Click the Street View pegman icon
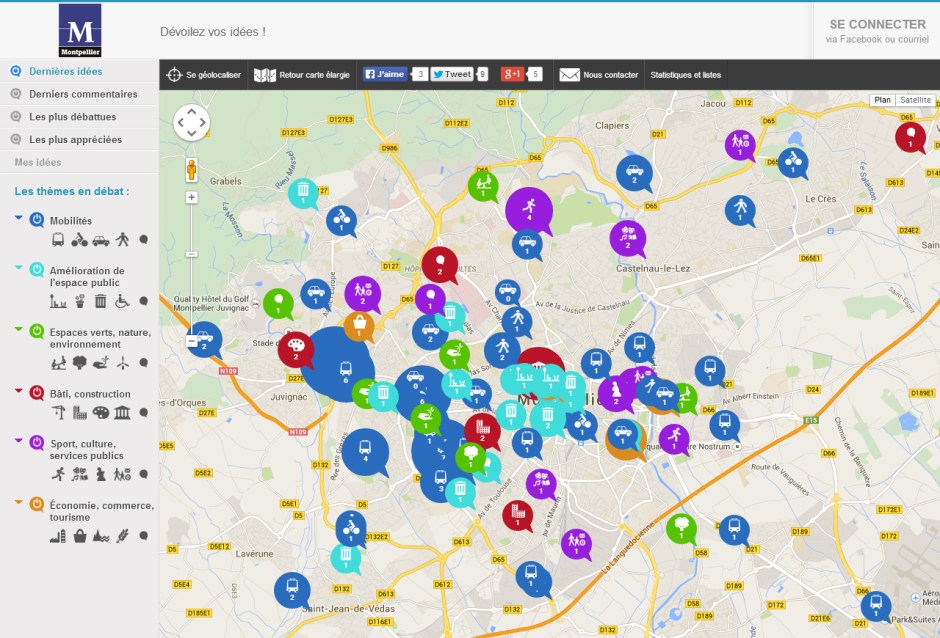The width and height of the screenshot is (940, 638). [192, 169]
